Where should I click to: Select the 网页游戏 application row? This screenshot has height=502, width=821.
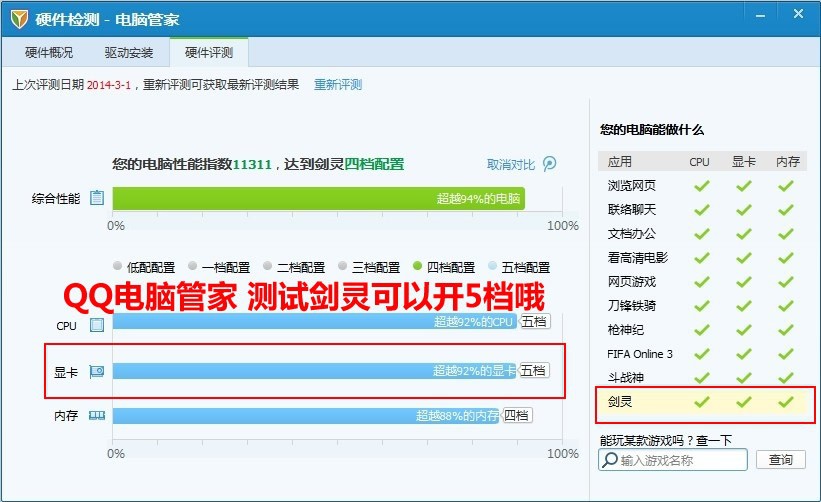702,282
